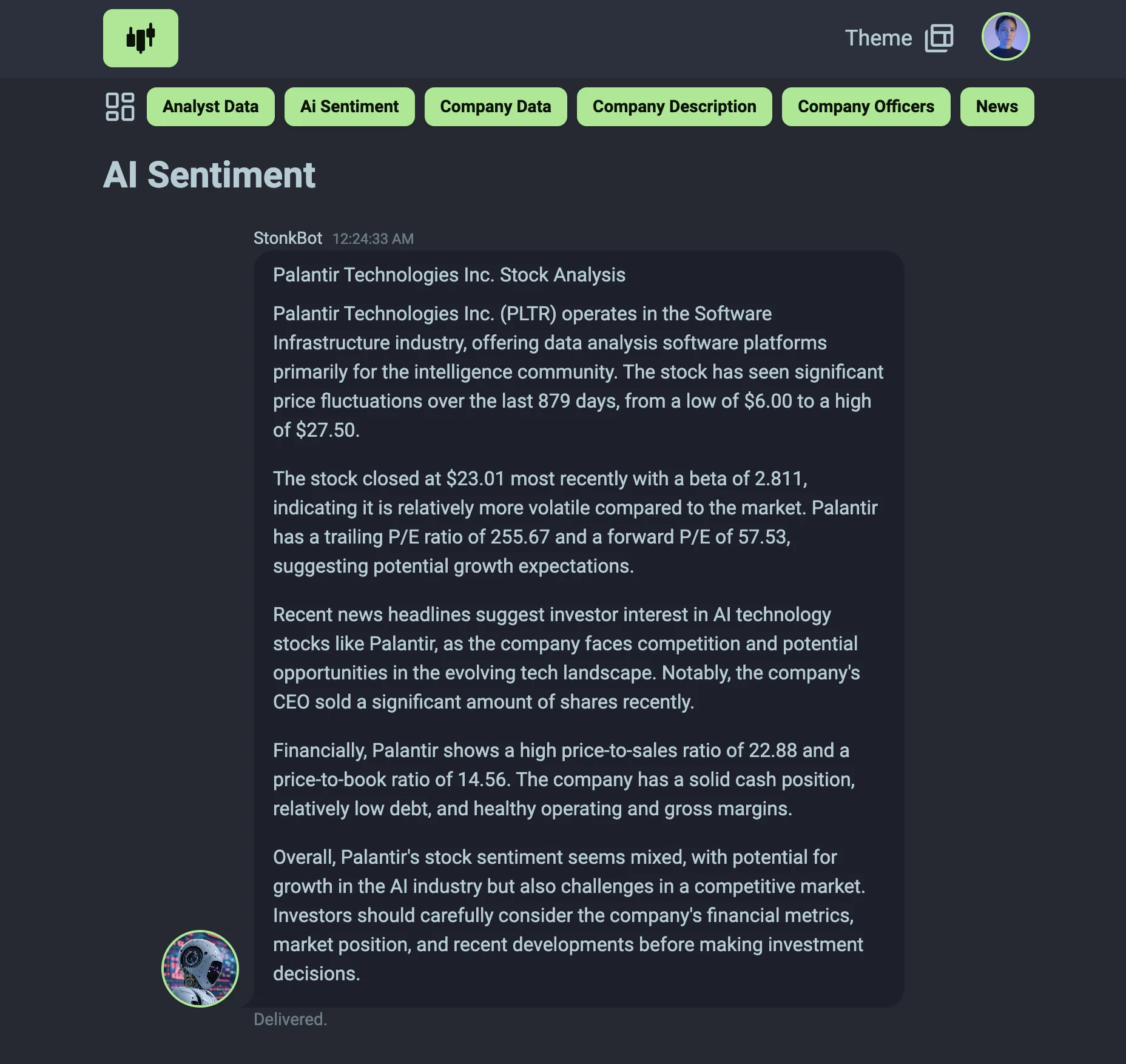Open the Company Data tab
Viewport: 1126px width, 1064px height.
[496, 107]
